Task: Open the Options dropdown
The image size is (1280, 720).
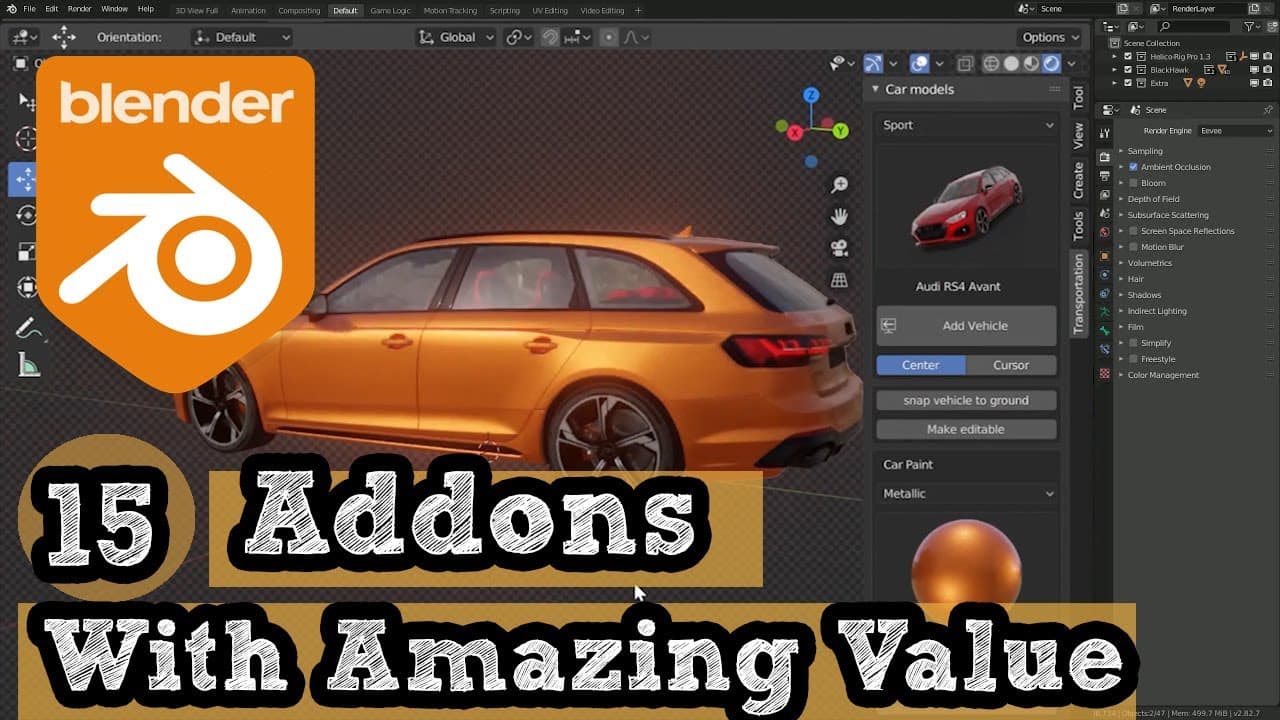Action: pos(1050,37)
